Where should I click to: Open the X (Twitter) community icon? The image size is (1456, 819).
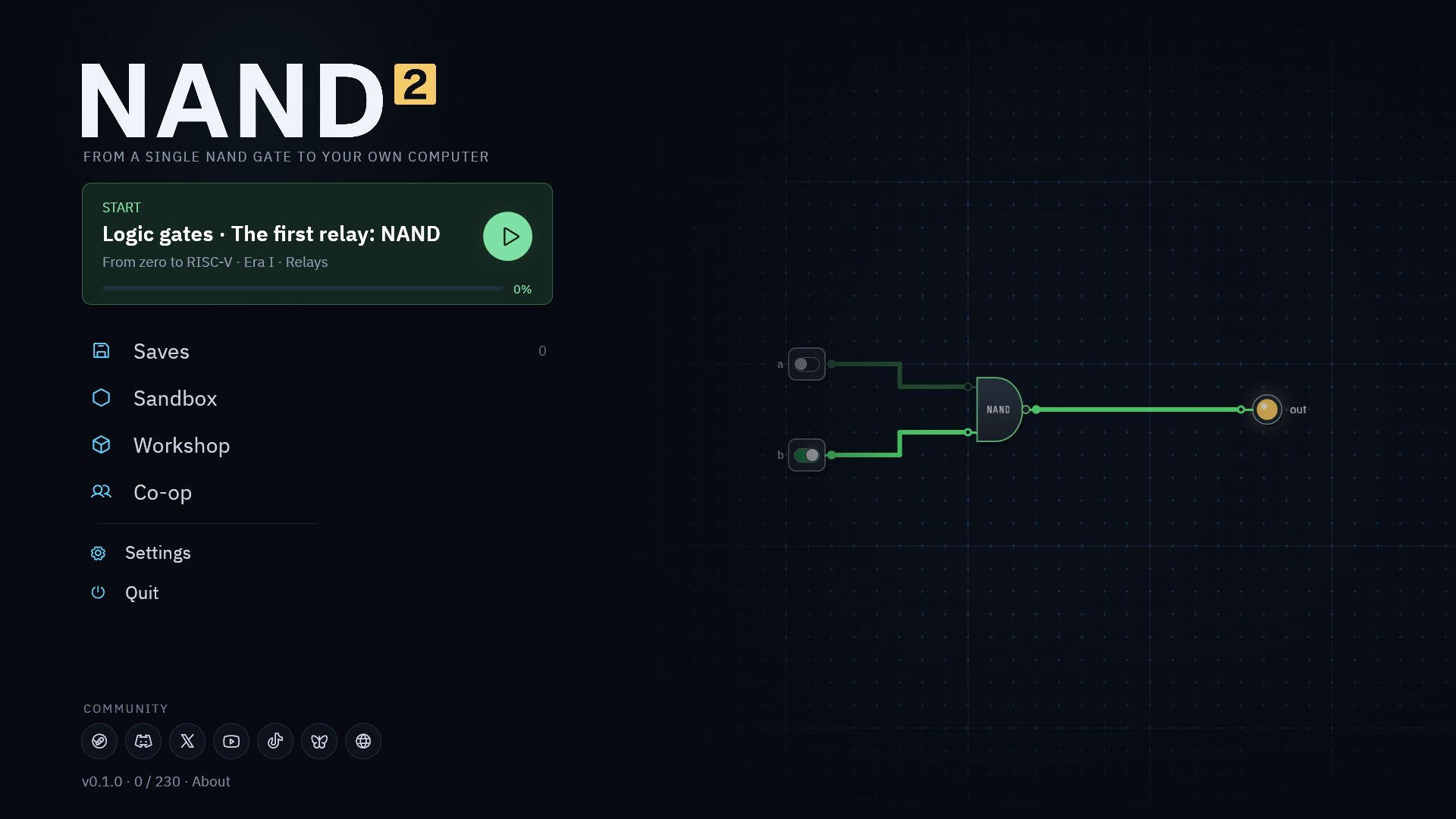[187, 741]
